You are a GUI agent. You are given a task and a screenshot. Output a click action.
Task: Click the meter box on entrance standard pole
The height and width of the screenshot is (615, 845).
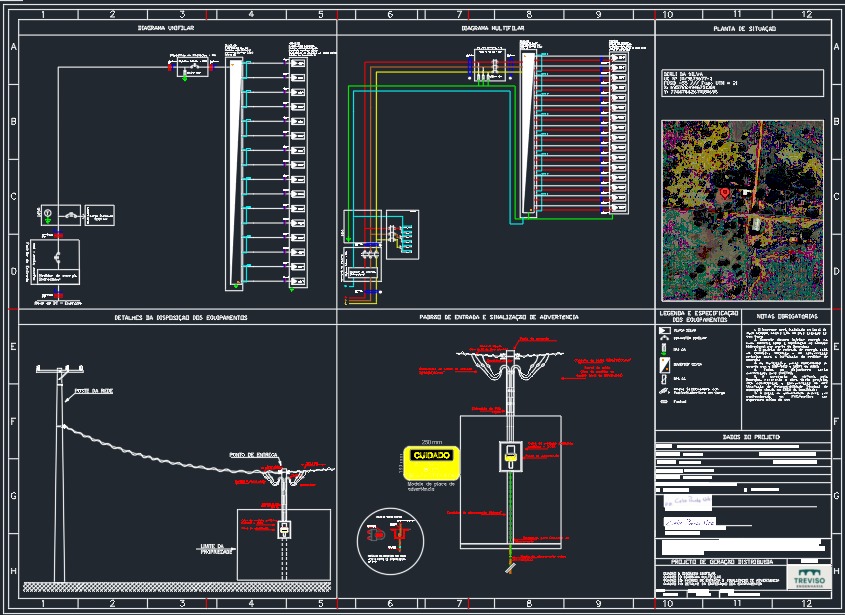pyautogui.click(x=510, y=456)
